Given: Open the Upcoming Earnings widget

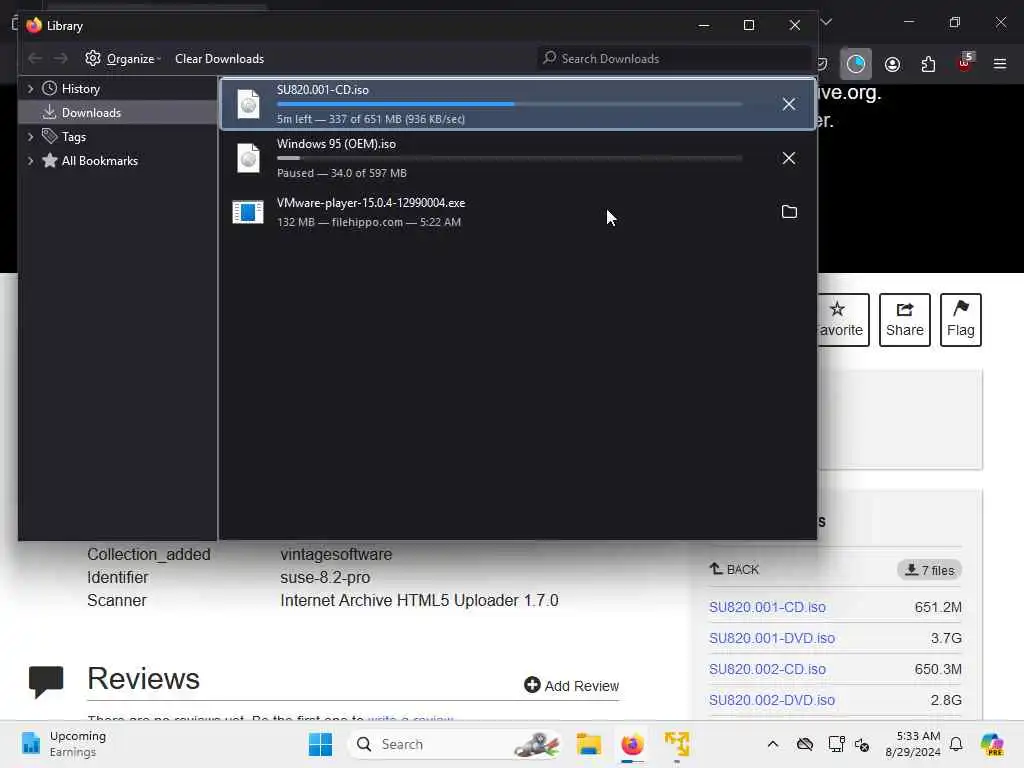Looking at the screenshot, I should point(63,744).
